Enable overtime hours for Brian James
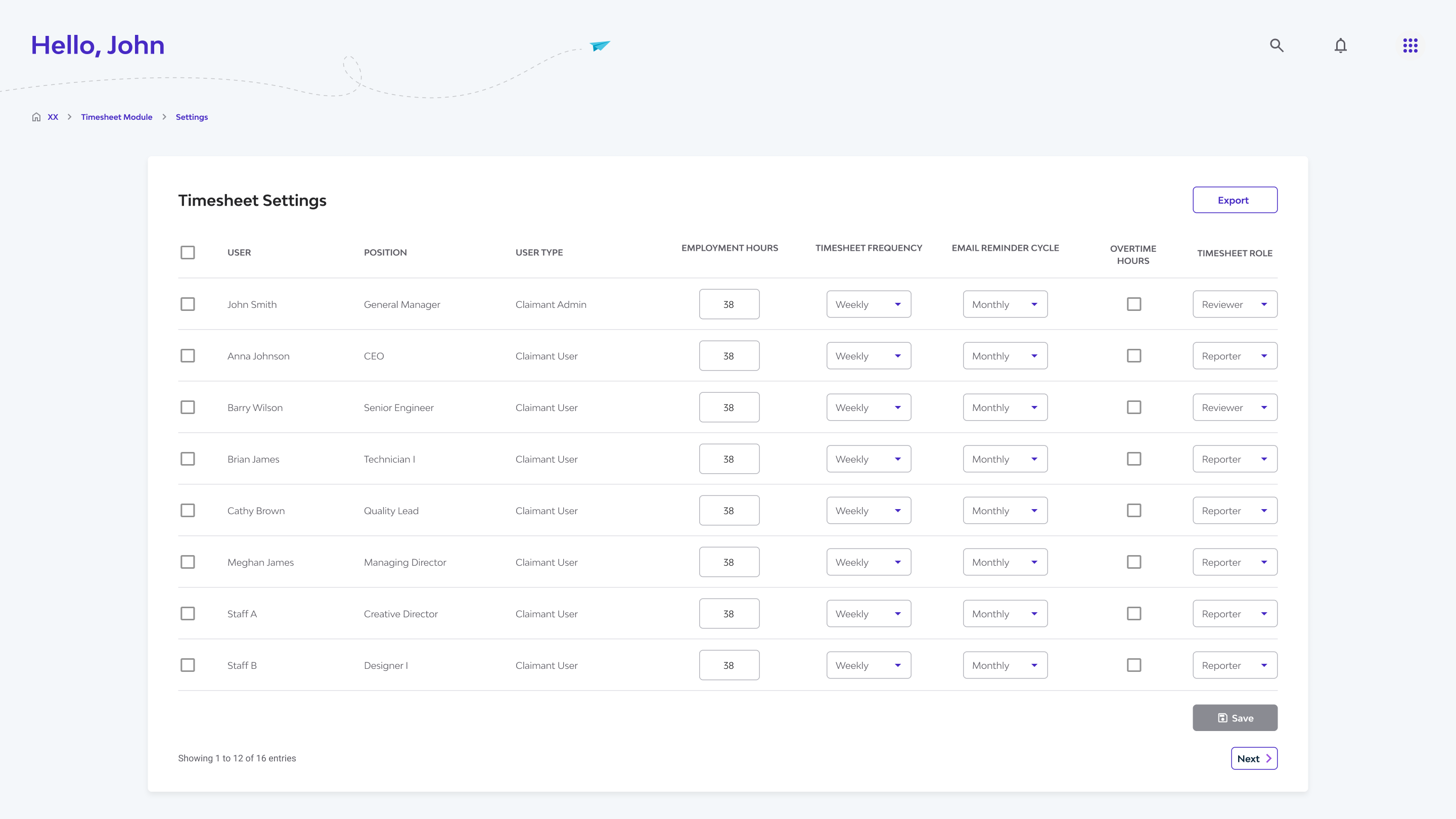 (1134, 459)
